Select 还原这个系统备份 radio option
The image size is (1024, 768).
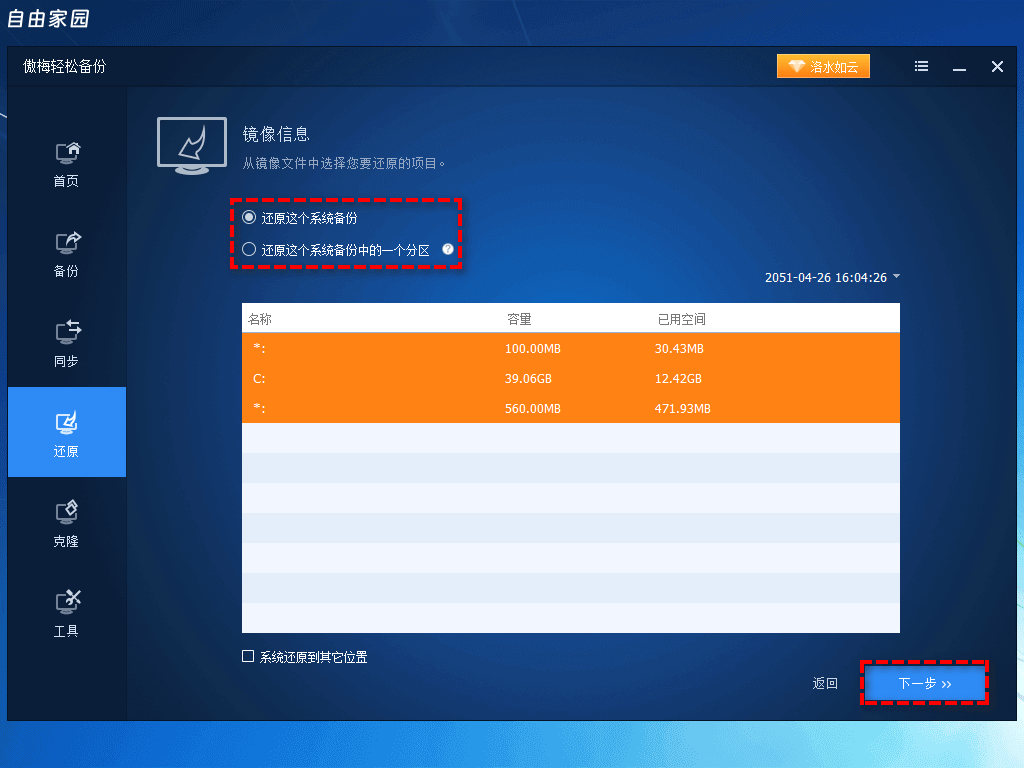pyautogui.click(x=248, y=217)
